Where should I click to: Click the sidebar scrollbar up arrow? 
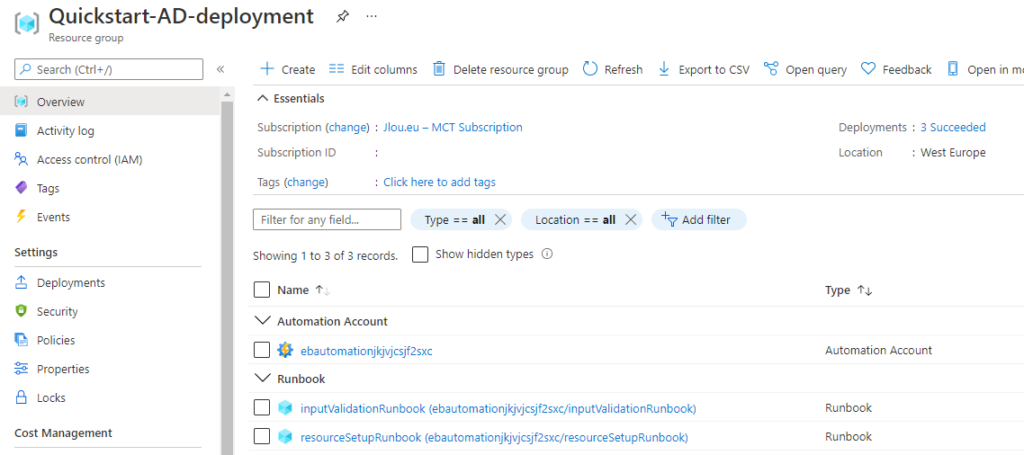pyautogui.click(x=228, y=95)
